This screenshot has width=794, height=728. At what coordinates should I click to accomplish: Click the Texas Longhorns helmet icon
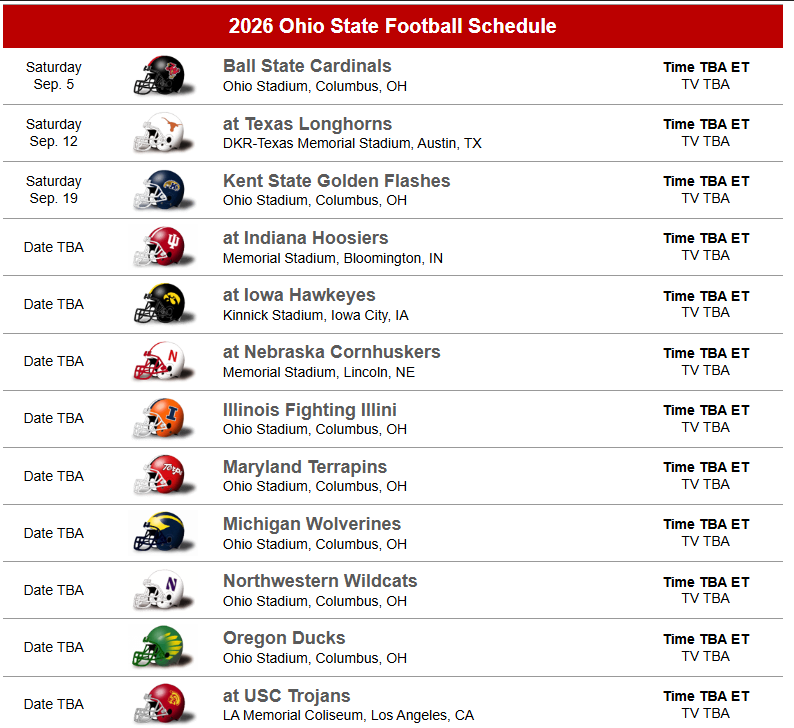click(158, 133)
